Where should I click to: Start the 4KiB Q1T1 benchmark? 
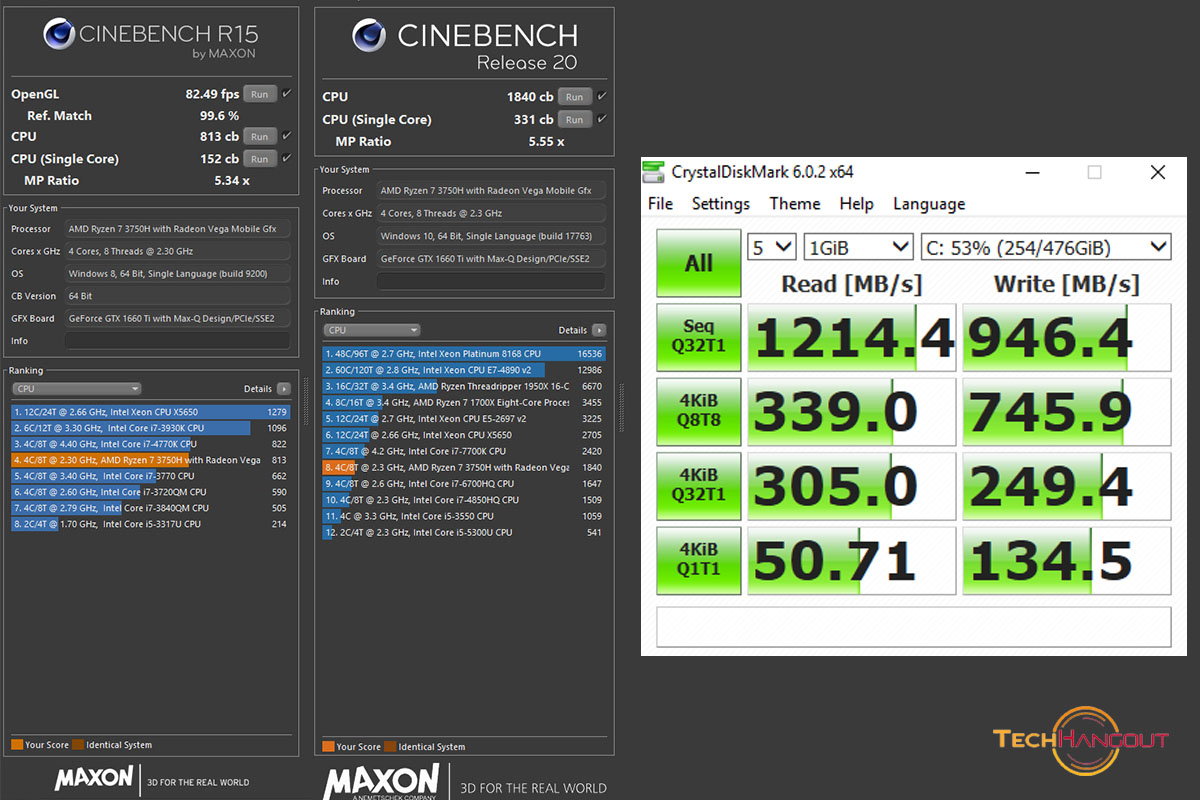click(698, 560)
